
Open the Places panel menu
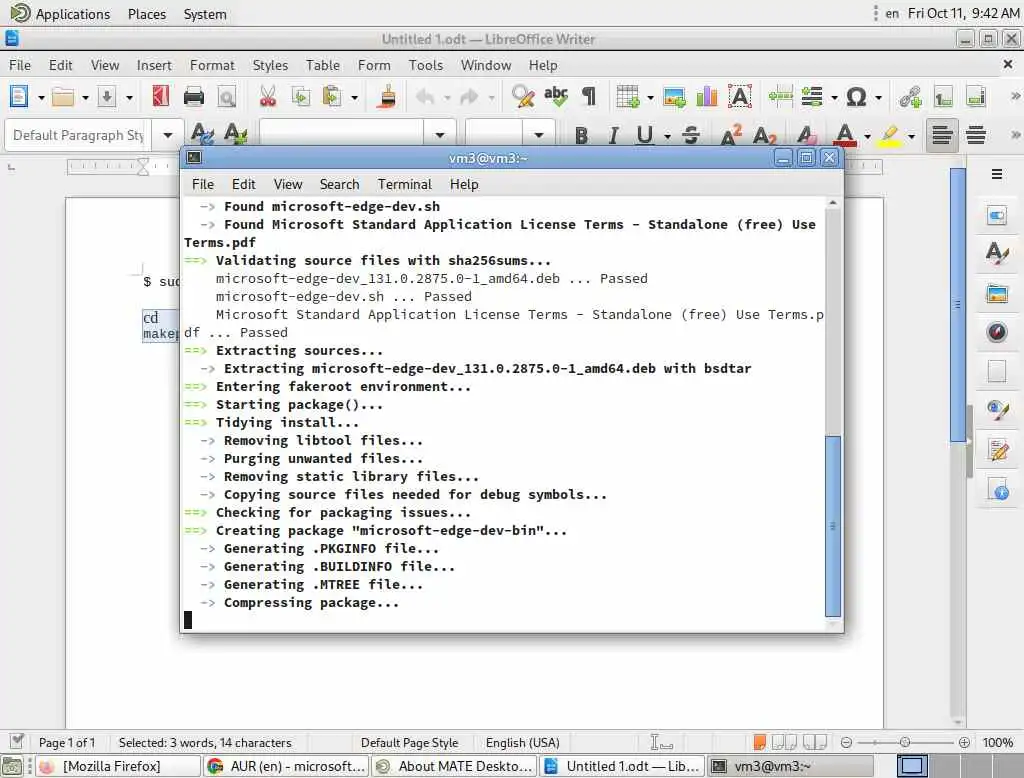(146, 14)
